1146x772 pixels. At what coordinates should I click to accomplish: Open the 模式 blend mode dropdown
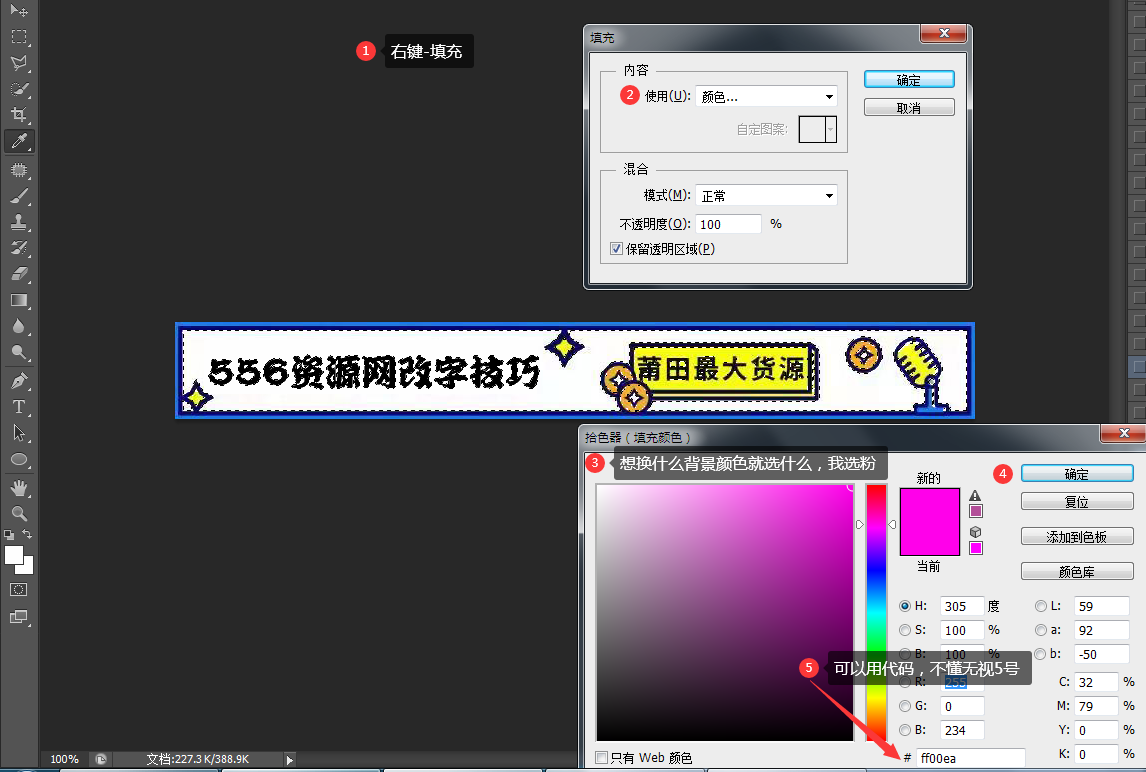pos(766,196)
